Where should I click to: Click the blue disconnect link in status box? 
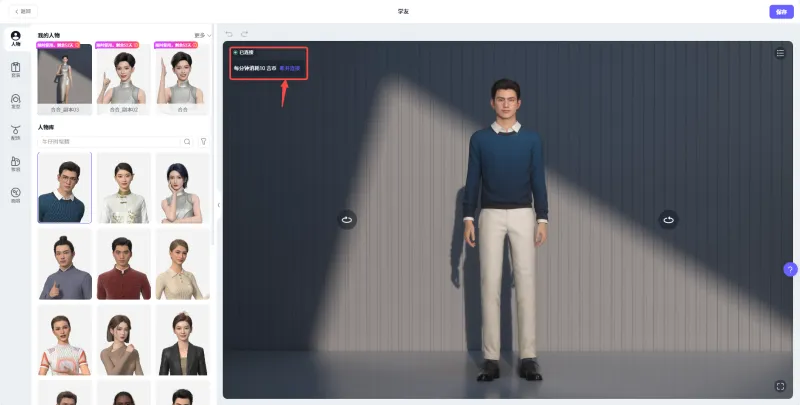(290, 68)
